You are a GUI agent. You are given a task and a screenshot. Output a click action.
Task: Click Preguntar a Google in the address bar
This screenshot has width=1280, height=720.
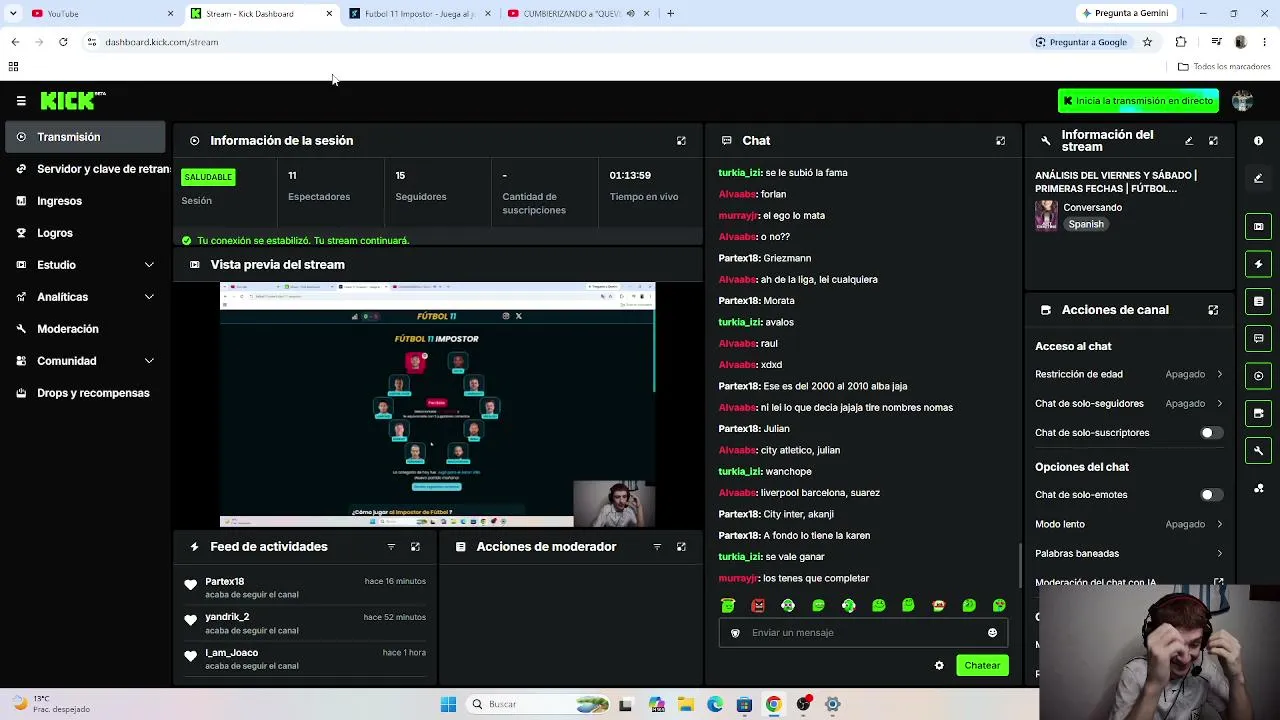point(1081,42)
